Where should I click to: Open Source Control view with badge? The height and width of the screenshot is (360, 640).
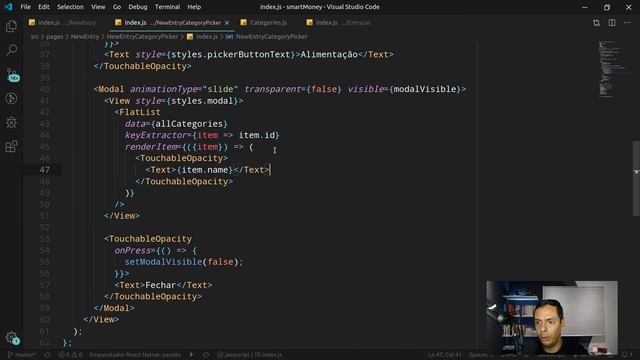pyautogui.click(x=12, y=75)
